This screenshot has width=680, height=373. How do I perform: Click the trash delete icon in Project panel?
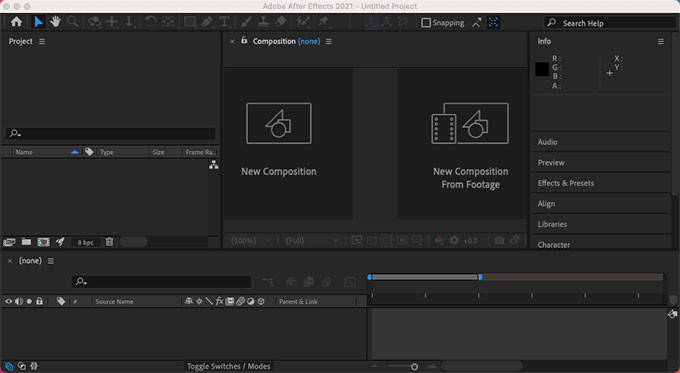(x=109, y=242)
